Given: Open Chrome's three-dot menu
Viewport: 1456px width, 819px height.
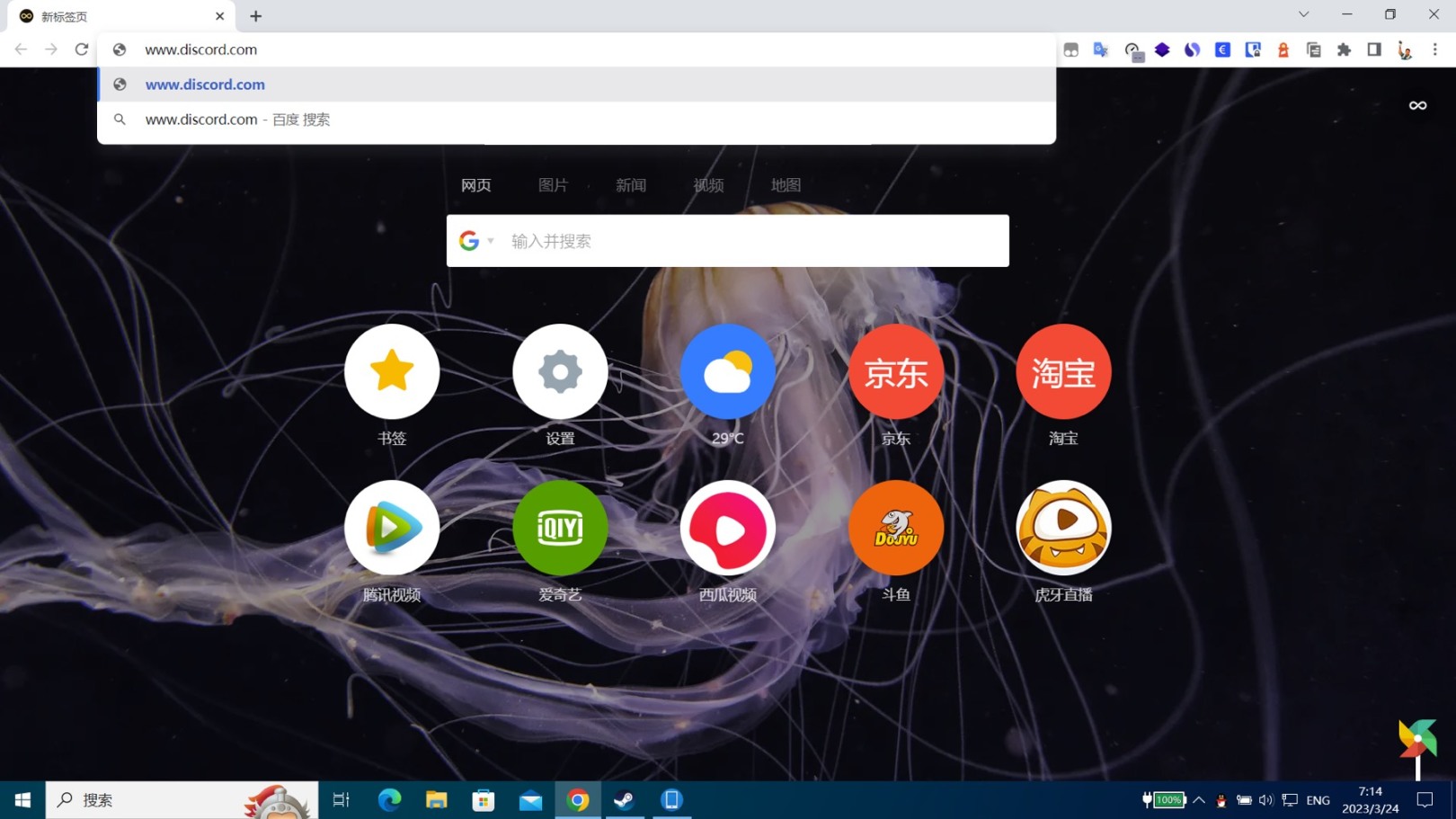Looking at the screenshot, I should 1434,50.
